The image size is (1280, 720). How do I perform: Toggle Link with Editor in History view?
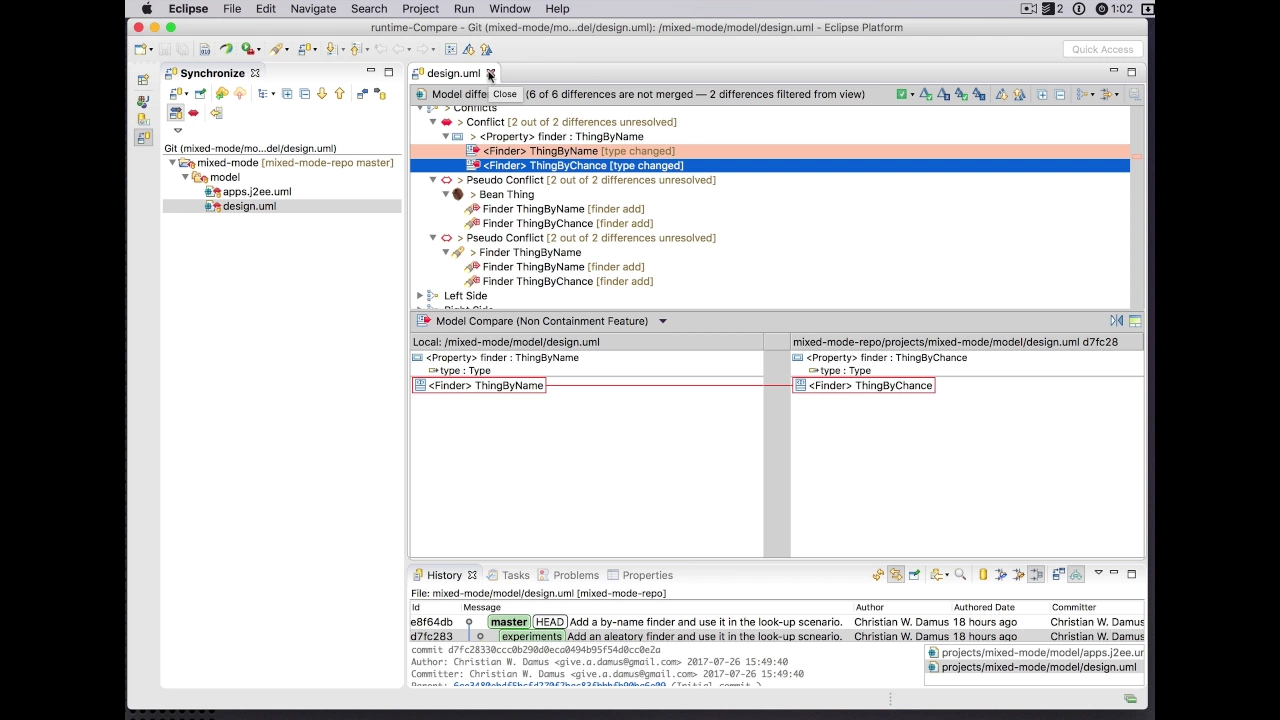click(896, 575)
